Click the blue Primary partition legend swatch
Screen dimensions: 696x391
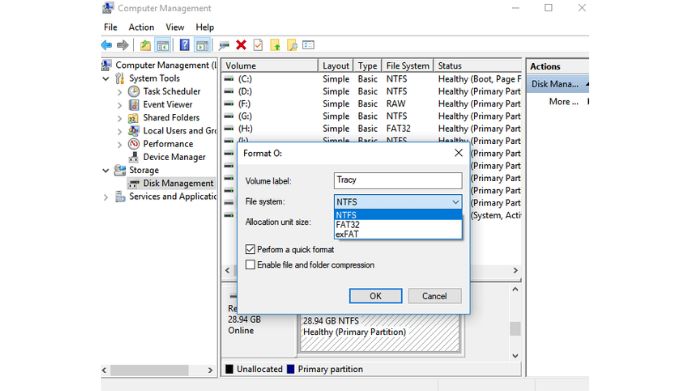291,369
